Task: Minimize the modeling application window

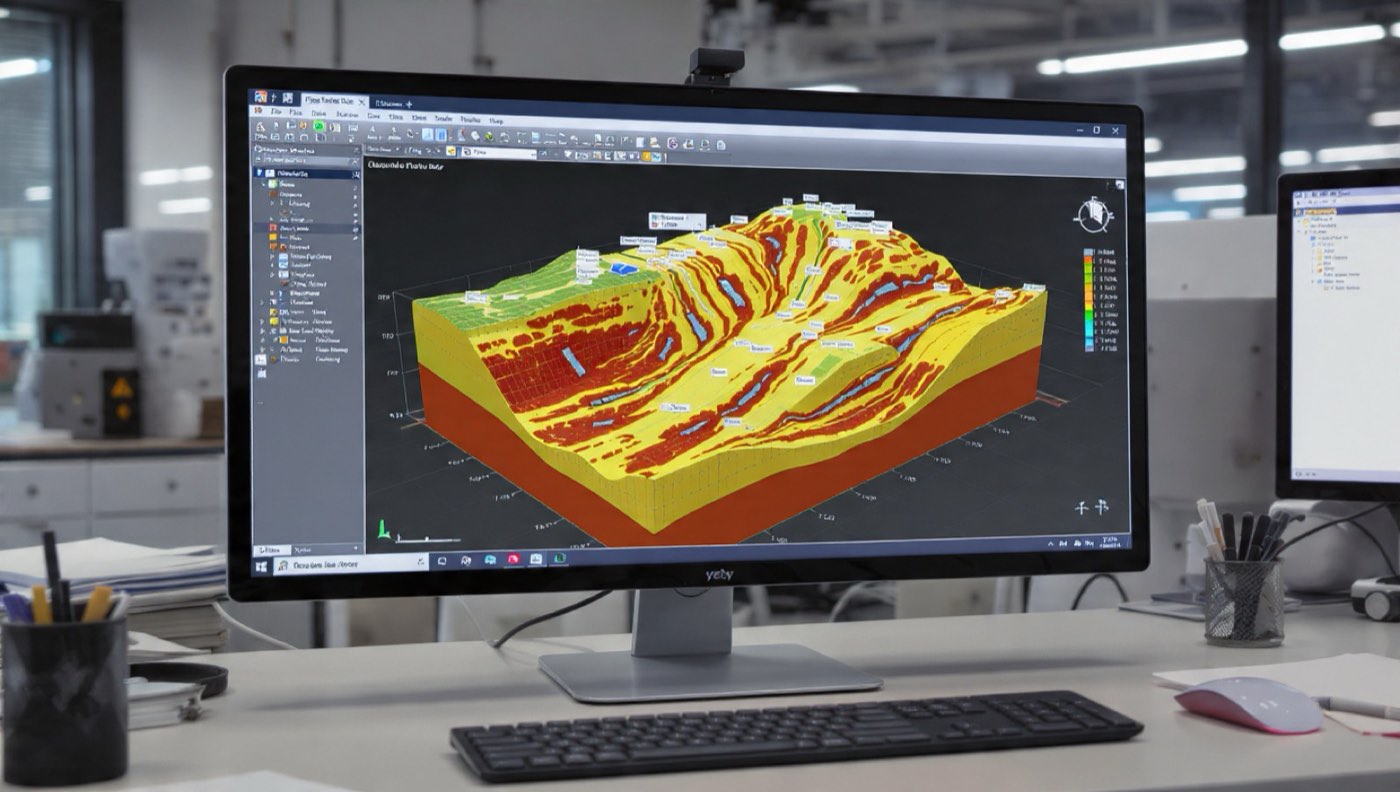Action: (x=1080, y=130)
